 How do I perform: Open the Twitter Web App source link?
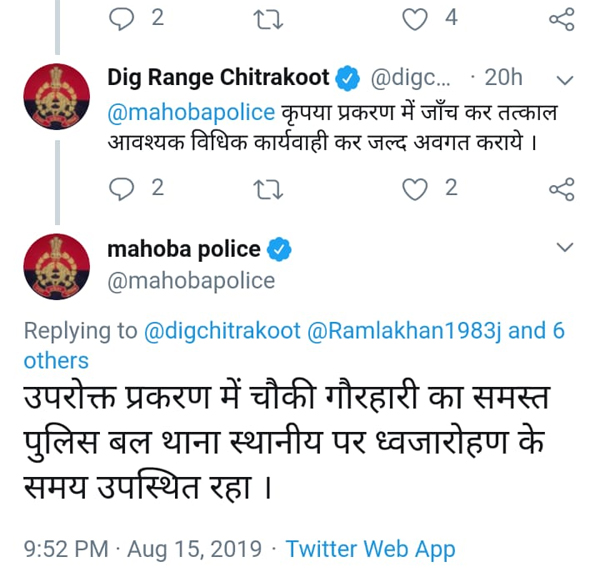[x=370, y=549]
